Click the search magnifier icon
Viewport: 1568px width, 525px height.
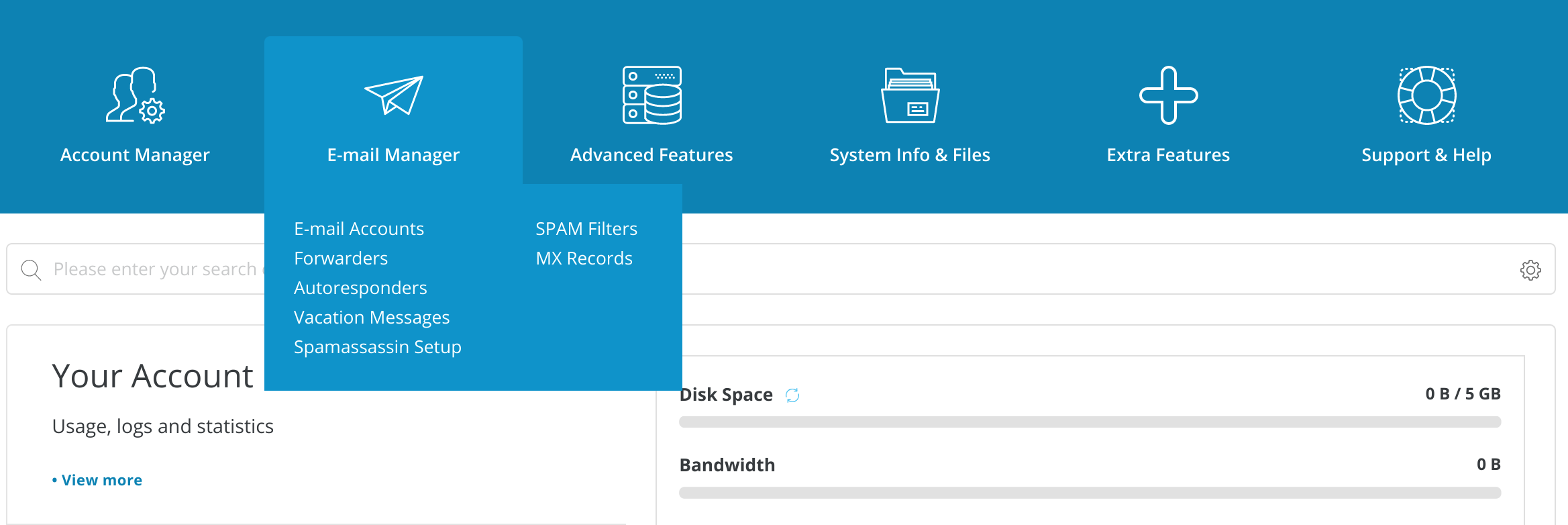[x=31, y=270]
